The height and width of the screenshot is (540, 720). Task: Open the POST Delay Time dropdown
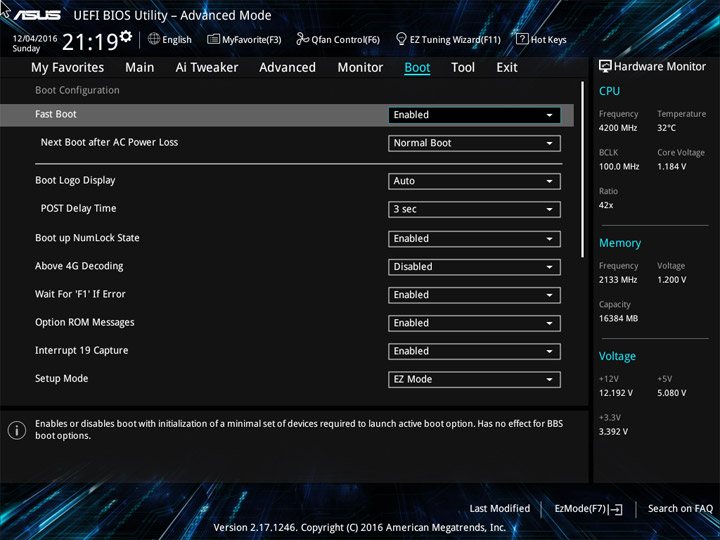coord(474,209)
